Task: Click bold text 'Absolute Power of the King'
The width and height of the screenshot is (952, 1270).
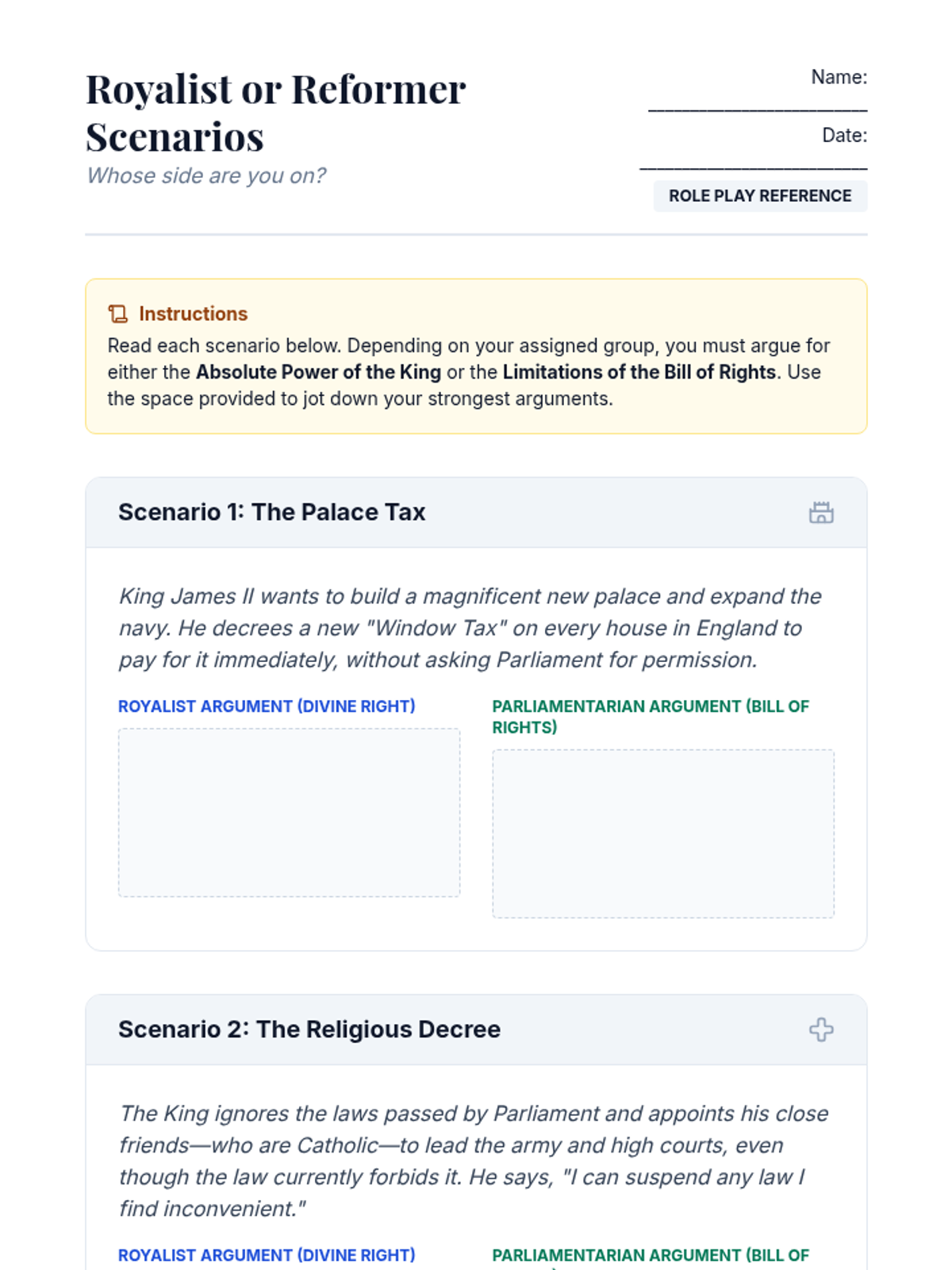Action: 318,372
